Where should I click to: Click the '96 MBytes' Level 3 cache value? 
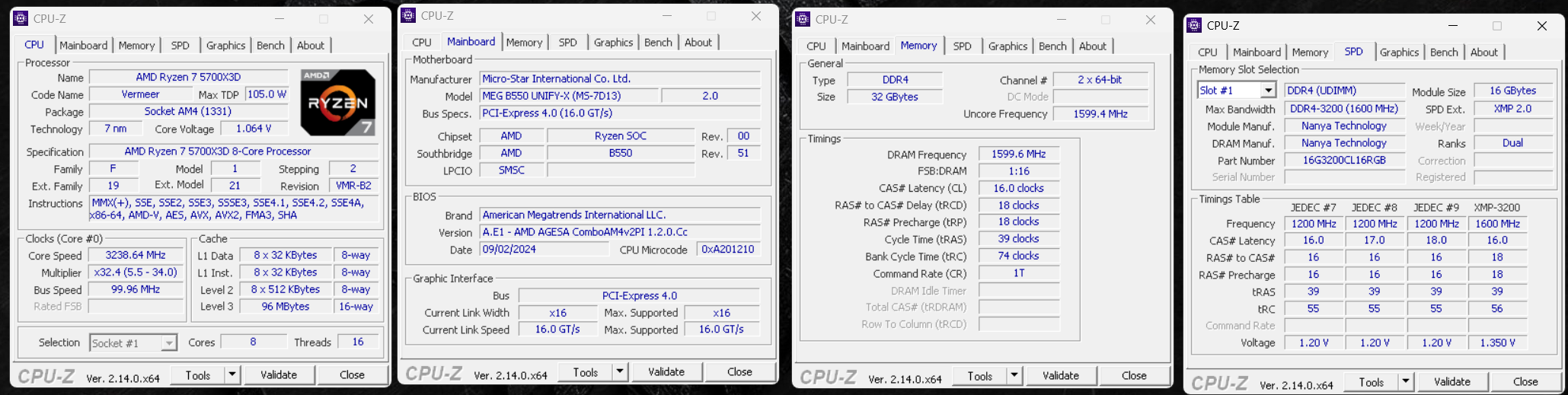286,306
